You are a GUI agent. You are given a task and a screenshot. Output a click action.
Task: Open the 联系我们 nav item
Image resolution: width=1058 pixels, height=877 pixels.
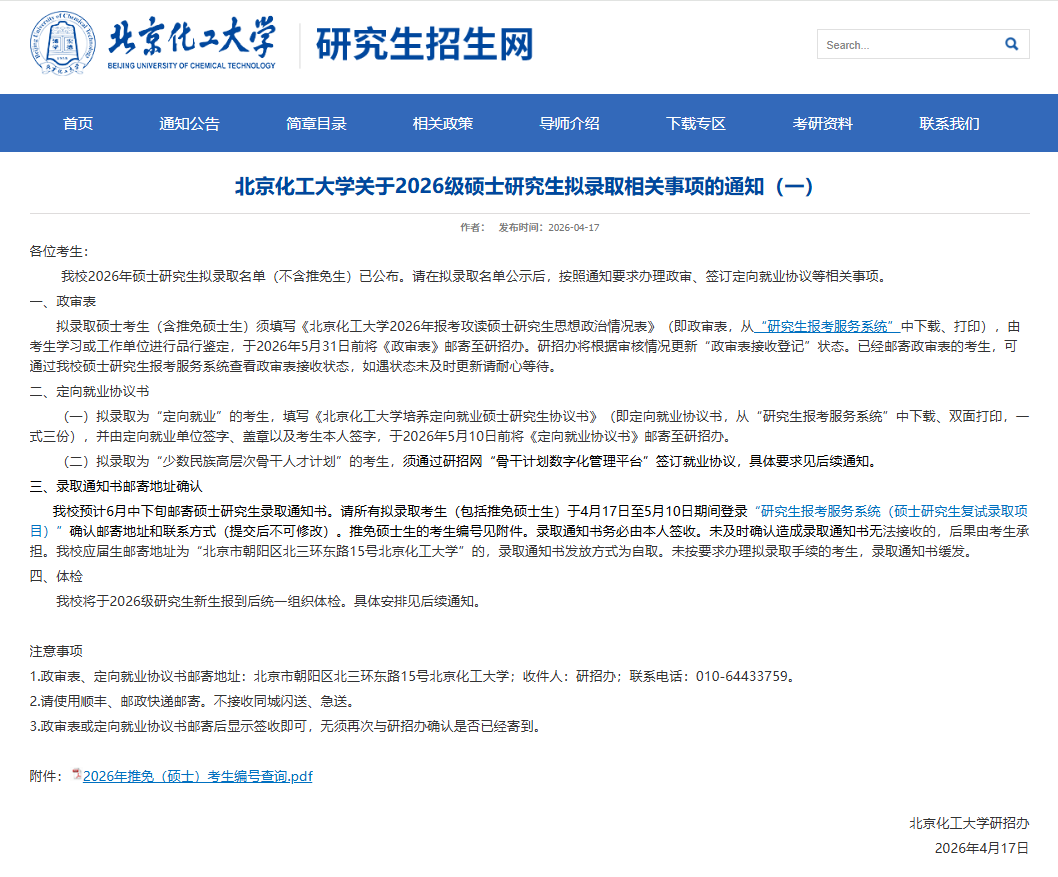[x=950, y=123]
